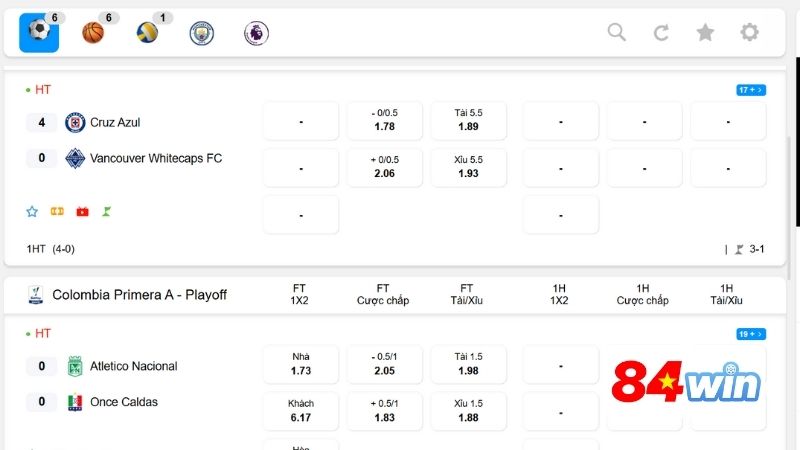Open the yellow scoreboard icon under Cruz Azul

click(57, 211)
